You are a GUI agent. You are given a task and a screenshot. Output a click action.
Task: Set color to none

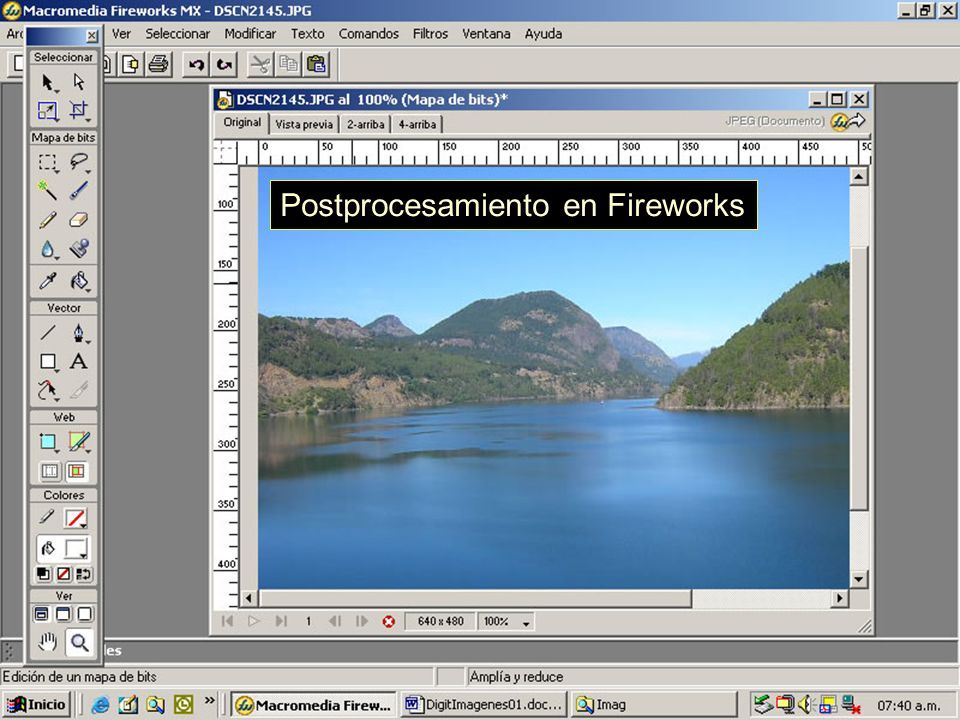tap(64, 574)
